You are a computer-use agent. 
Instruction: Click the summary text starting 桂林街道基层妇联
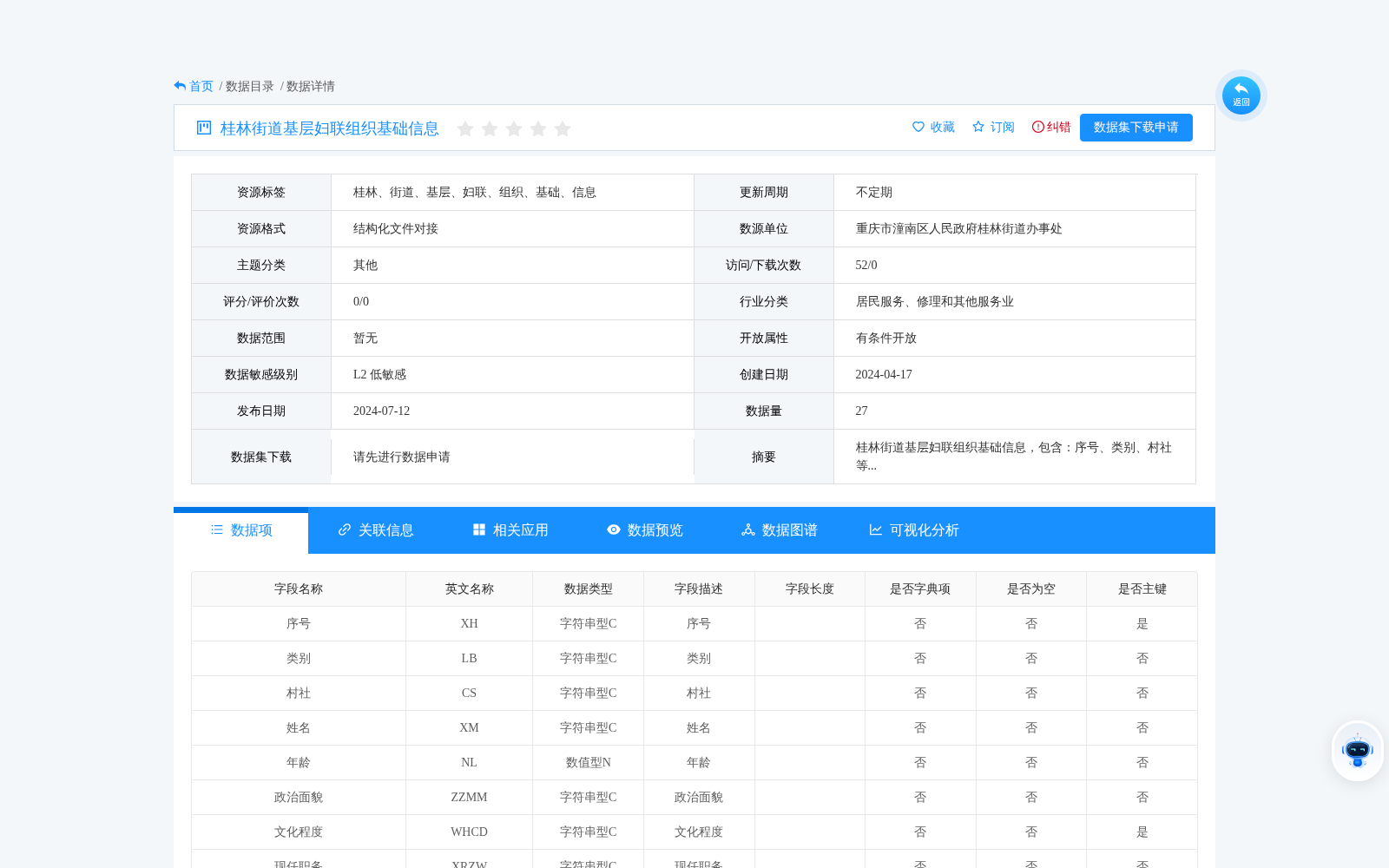[x=1014, y=457]
